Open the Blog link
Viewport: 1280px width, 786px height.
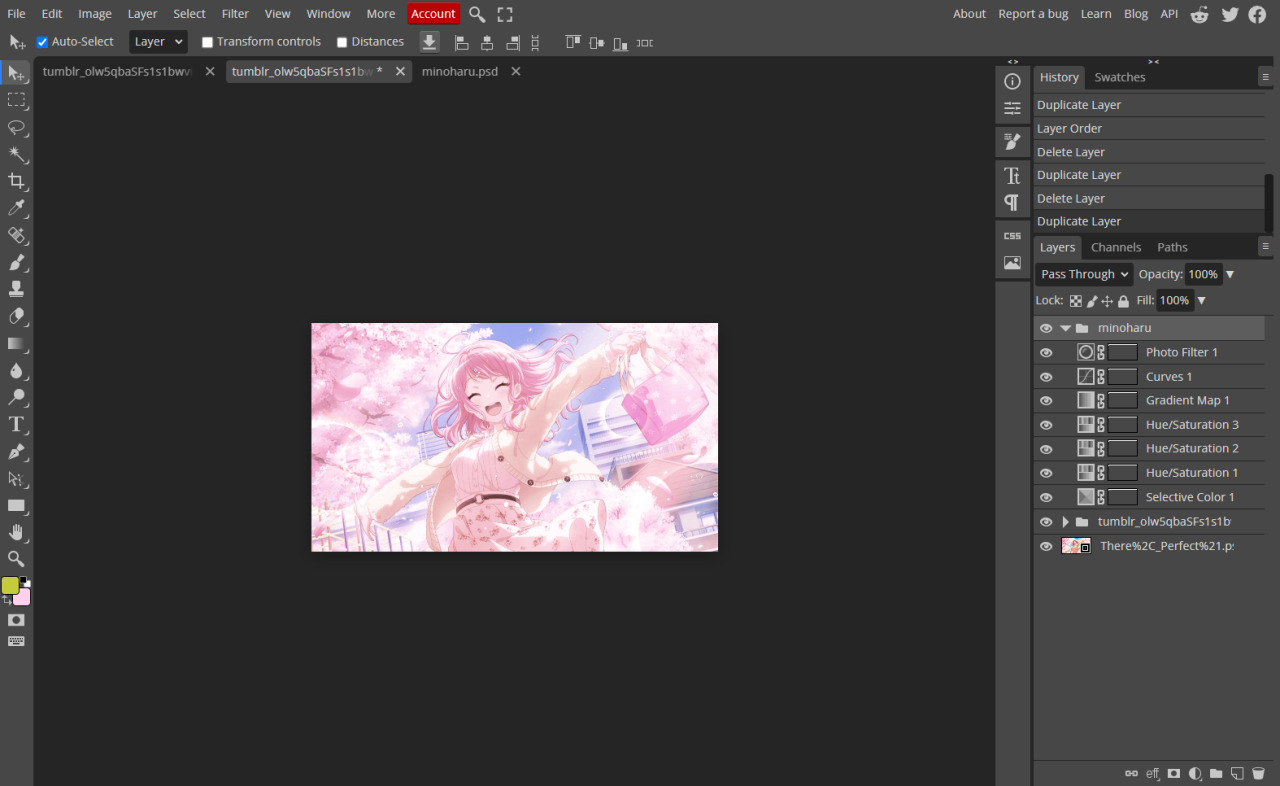(1136, 14)
